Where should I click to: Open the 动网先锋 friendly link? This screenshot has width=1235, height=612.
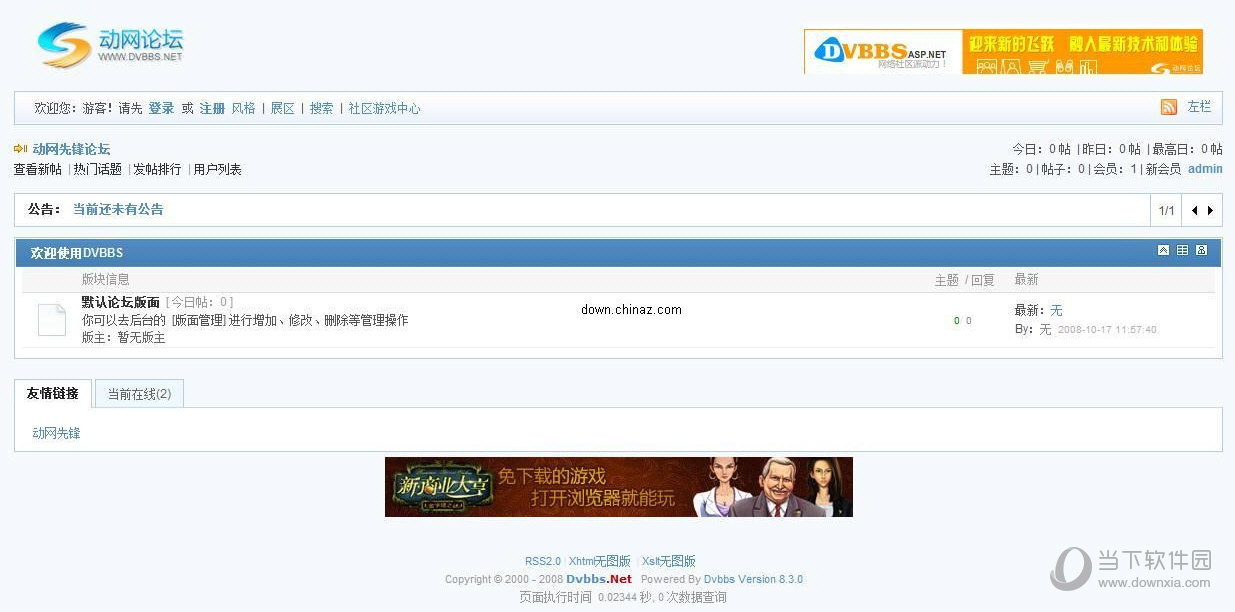tap(56, 433)
